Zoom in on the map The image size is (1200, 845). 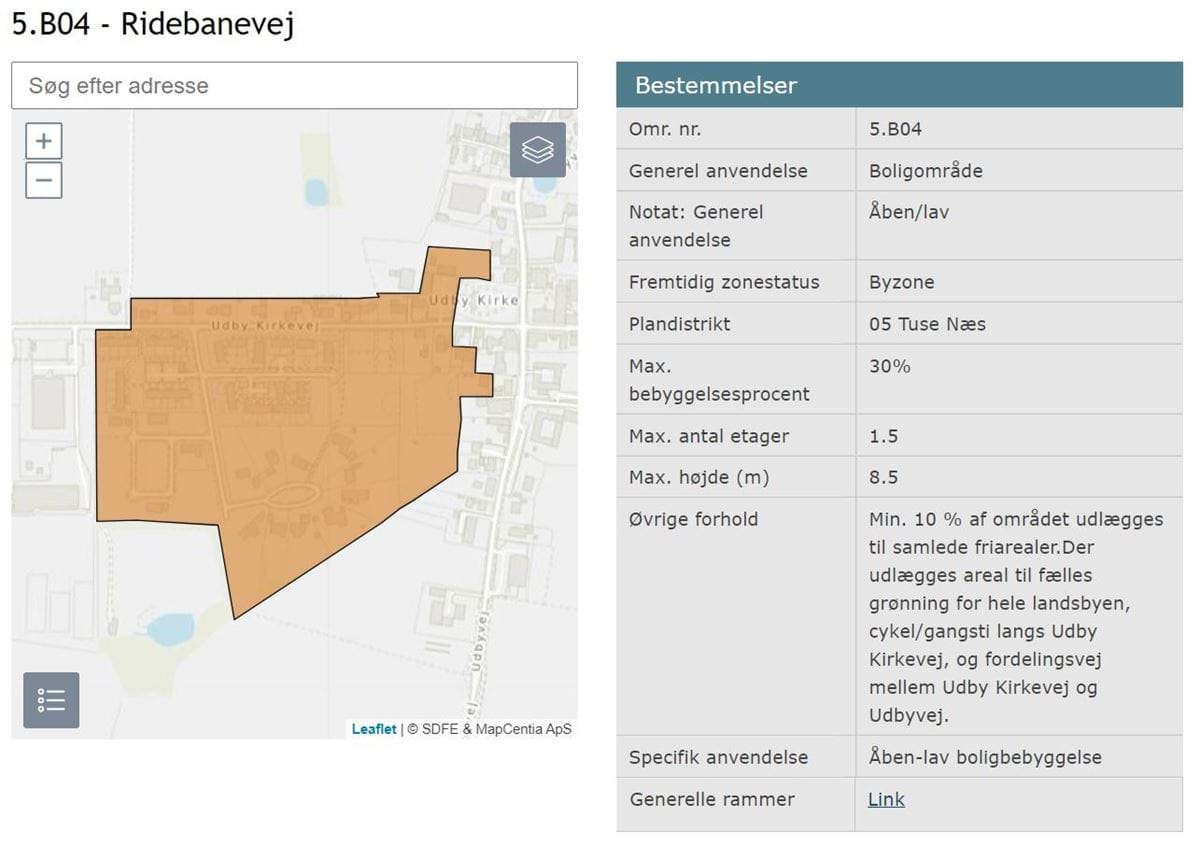point(43,141)
